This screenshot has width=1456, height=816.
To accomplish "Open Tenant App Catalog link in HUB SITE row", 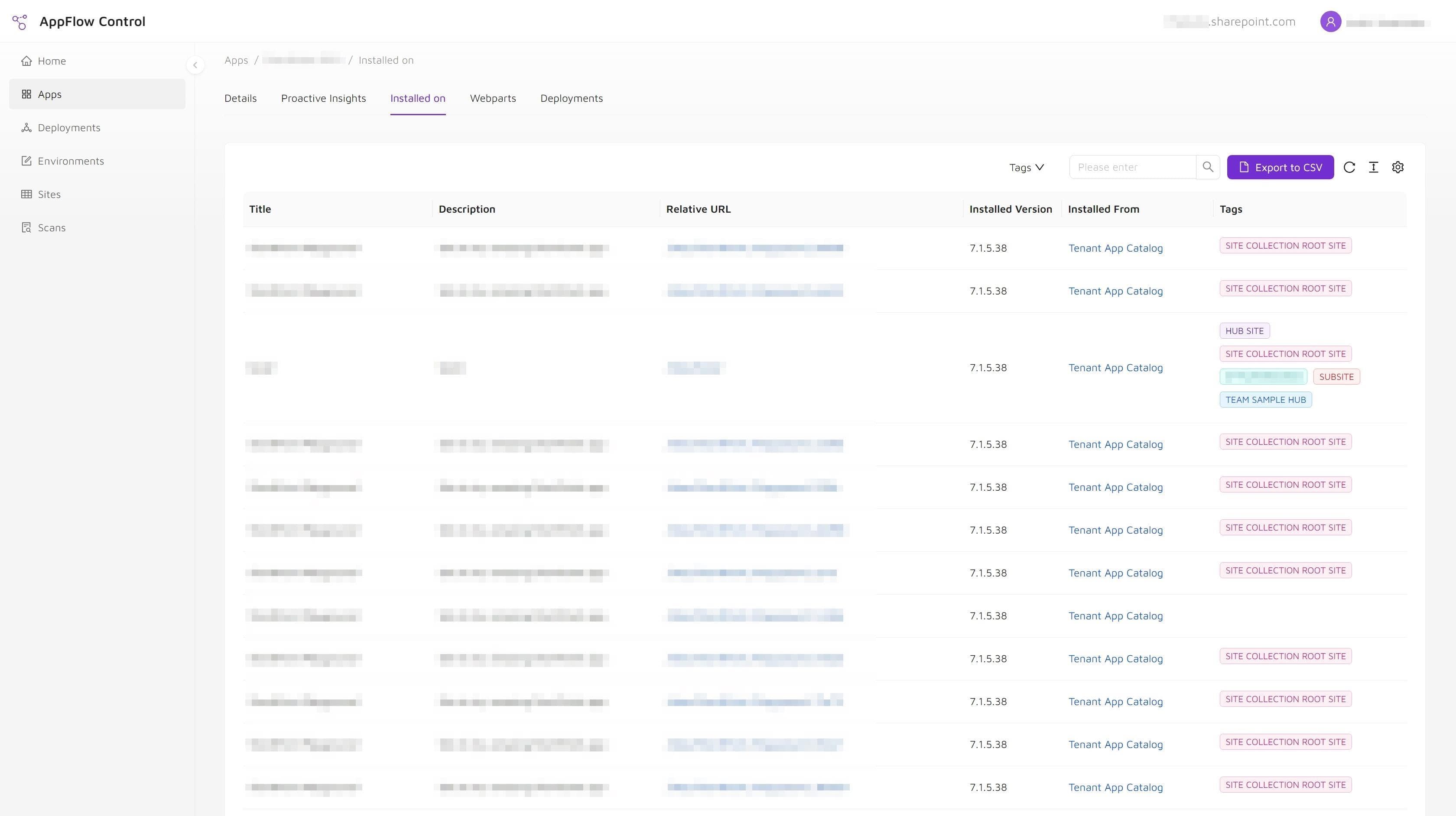I will 1115,368.
